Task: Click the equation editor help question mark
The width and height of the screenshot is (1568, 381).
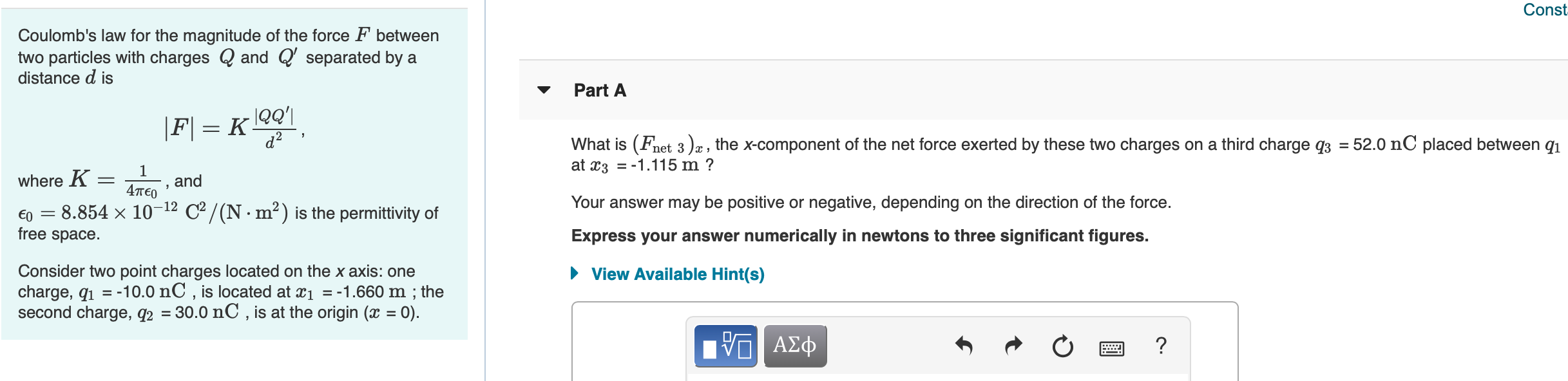Action: (x=1162, y=346)
